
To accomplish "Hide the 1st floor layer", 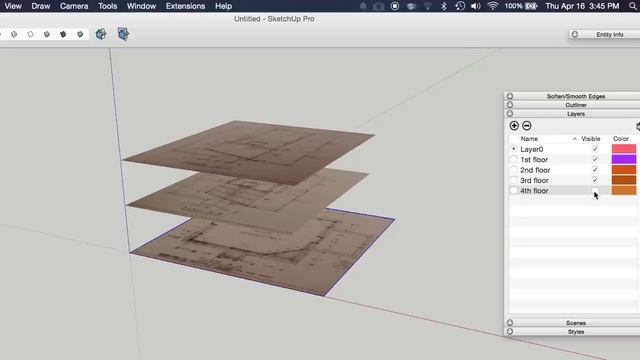I will tap(595, 160).
